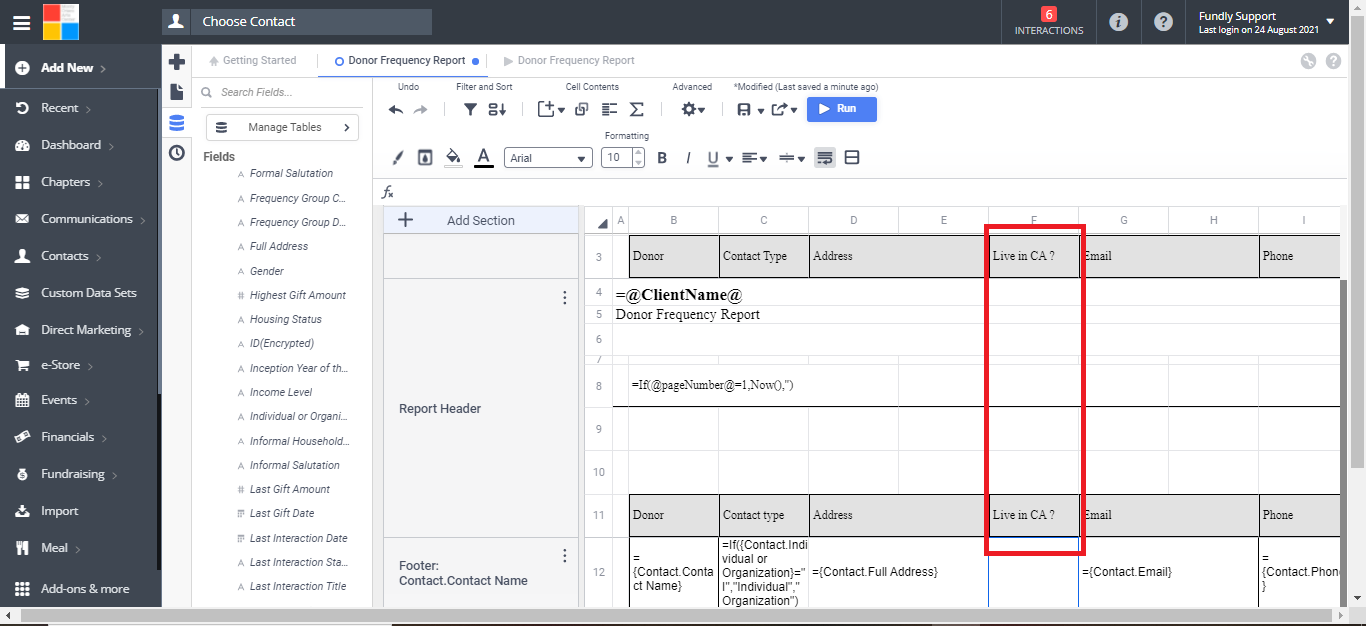Image resolution: width=1368 pixels, height=626 pixels.
Task: Open the sidebar plus icon
Action: [x=177, y=62]
